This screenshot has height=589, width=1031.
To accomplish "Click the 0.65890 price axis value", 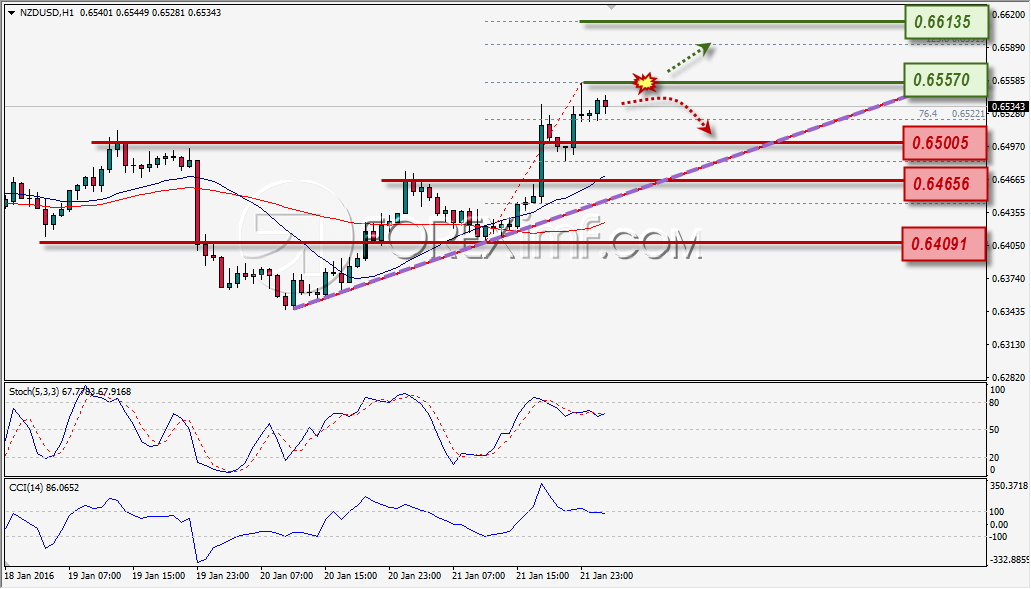I will click(x=1008, y=47).
